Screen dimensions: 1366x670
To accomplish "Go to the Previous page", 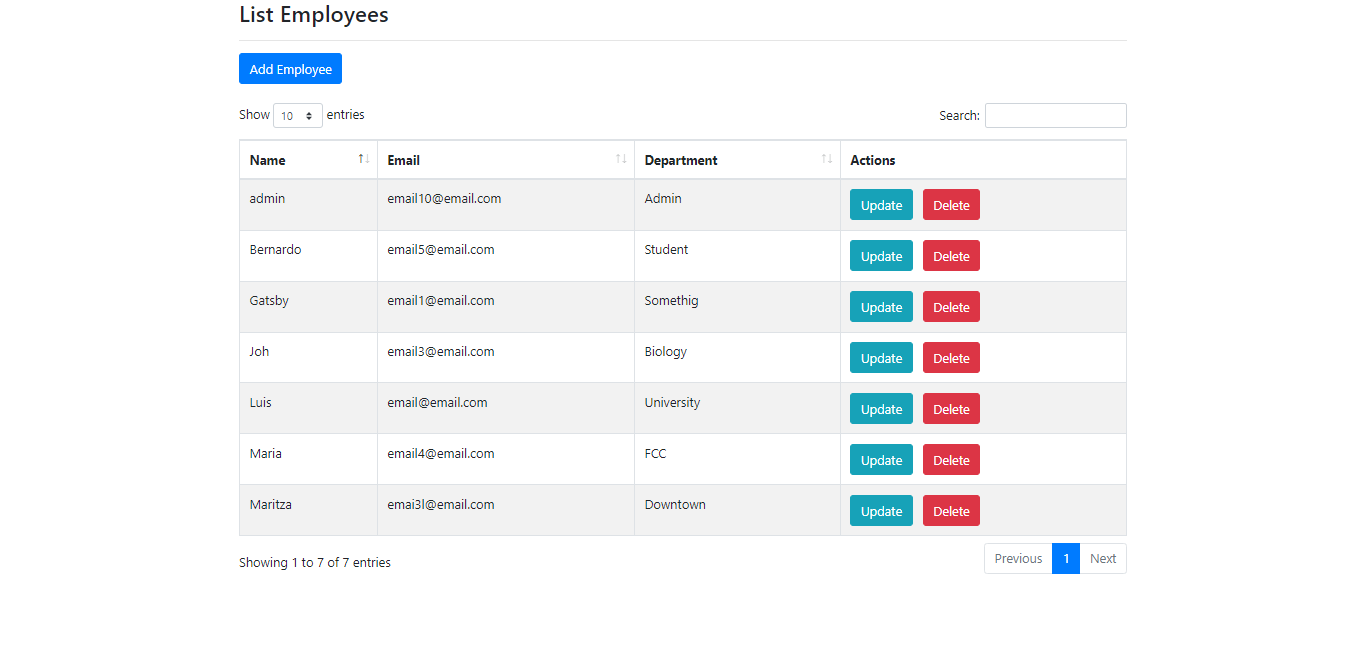I will pyautogui.click(x=1018, y=559).
